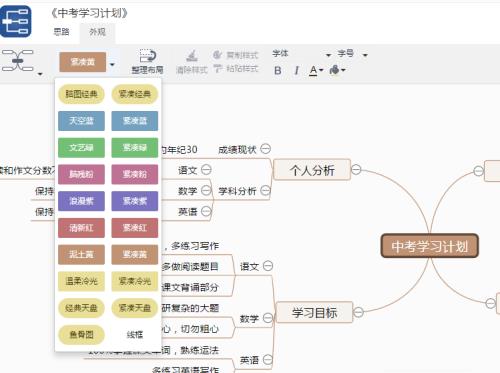Click the 成绩现状 node text
This screenshot has width=500, height=373.
tap(237, 150)
